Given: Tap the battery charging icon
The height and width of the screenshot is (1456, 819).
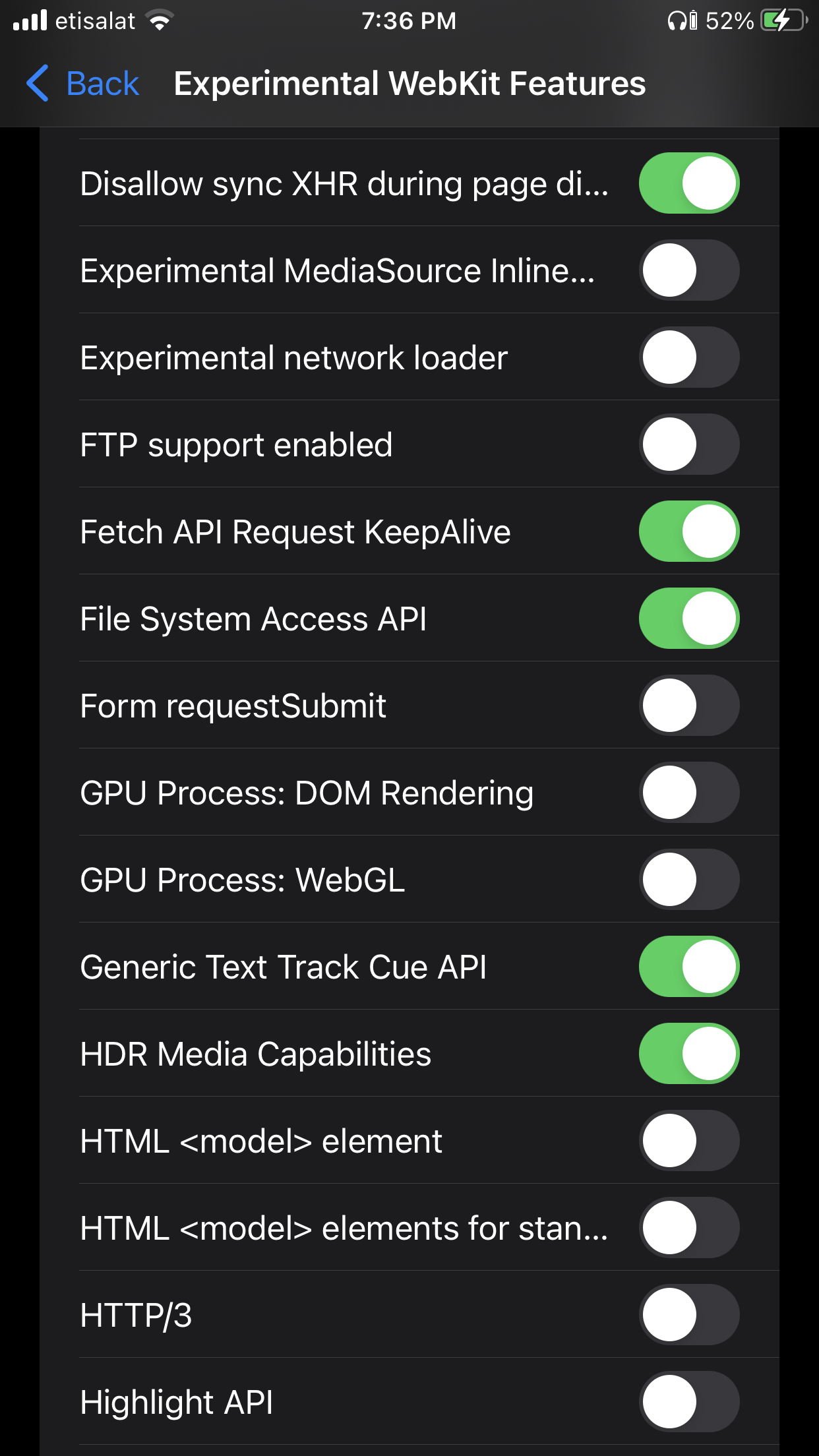Looking at the screenshot, I should pyautogui.click(x=783, y=20).
